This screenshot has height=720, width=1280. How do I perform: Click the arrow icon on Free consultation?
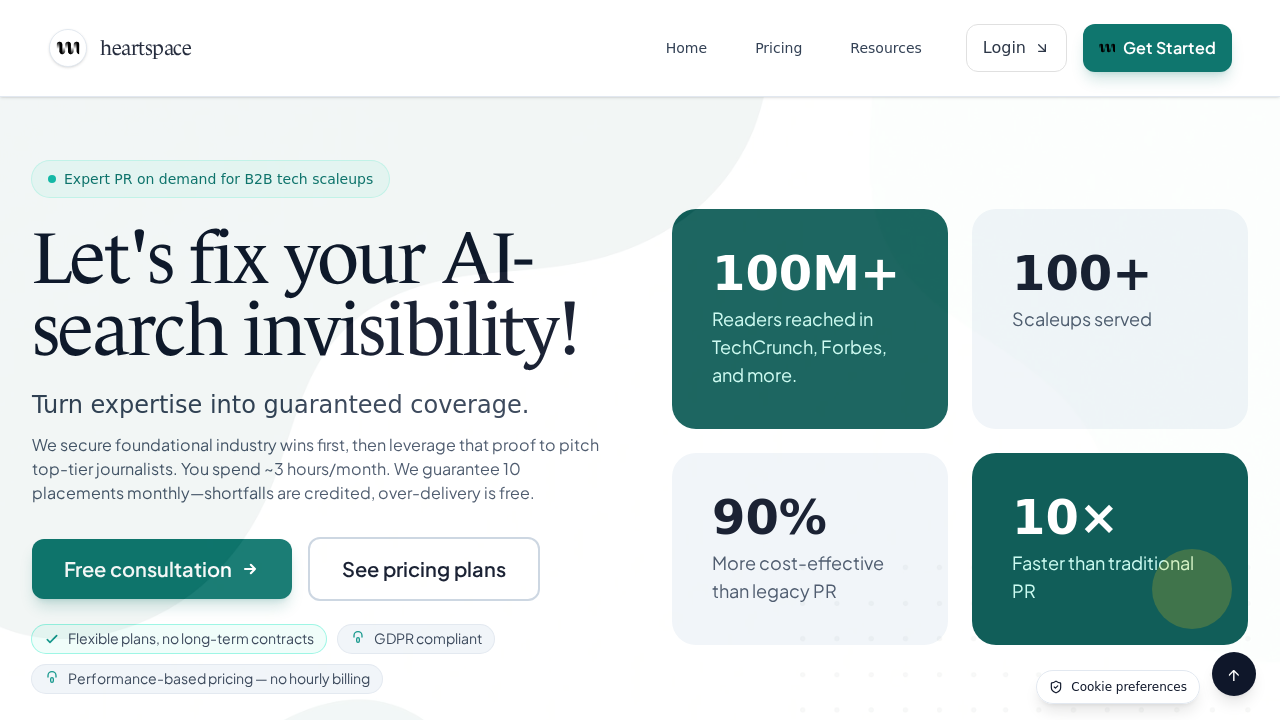click(x=250, y=569)
